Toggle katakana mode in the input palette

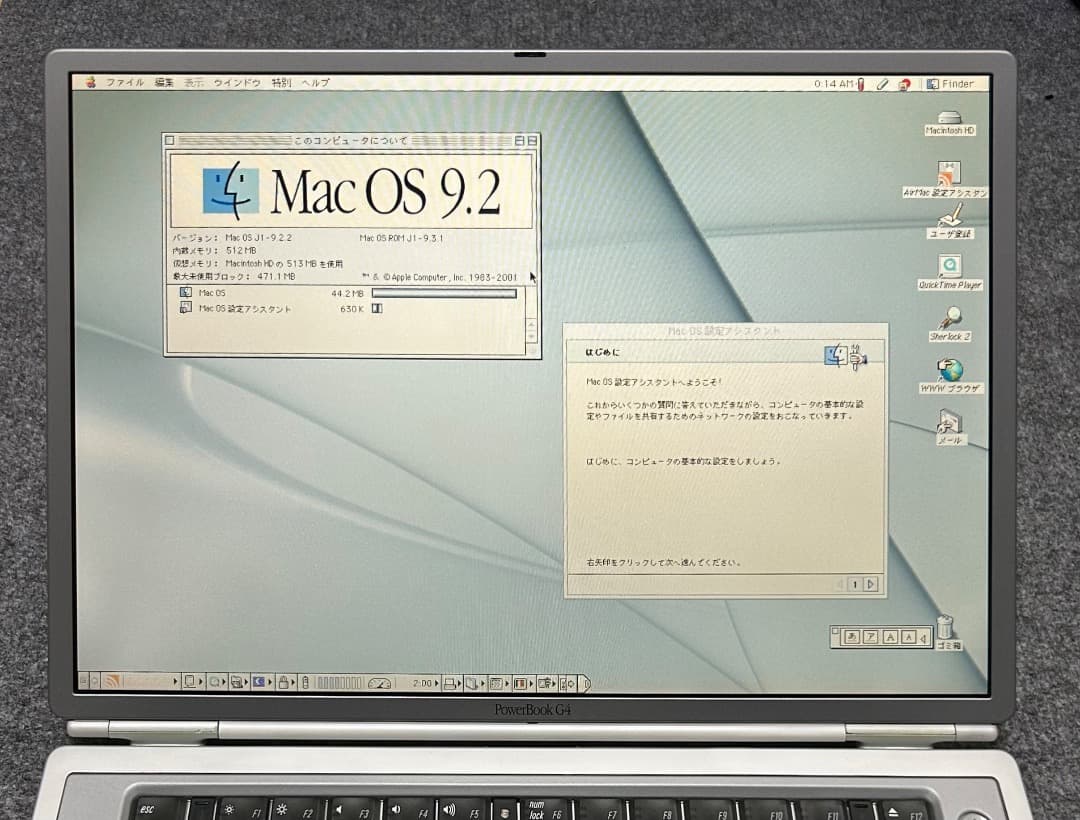pyautogui.click(x=870, y=635)
